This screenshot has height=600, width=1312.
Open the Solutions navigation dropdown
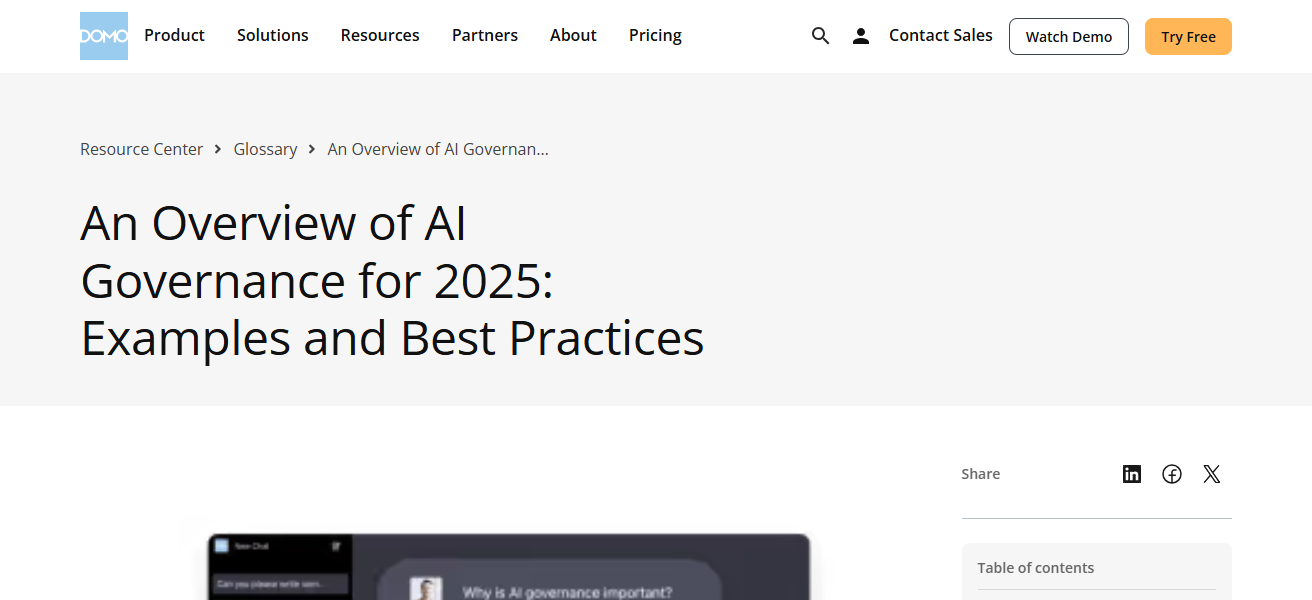[x=272, y=35]
